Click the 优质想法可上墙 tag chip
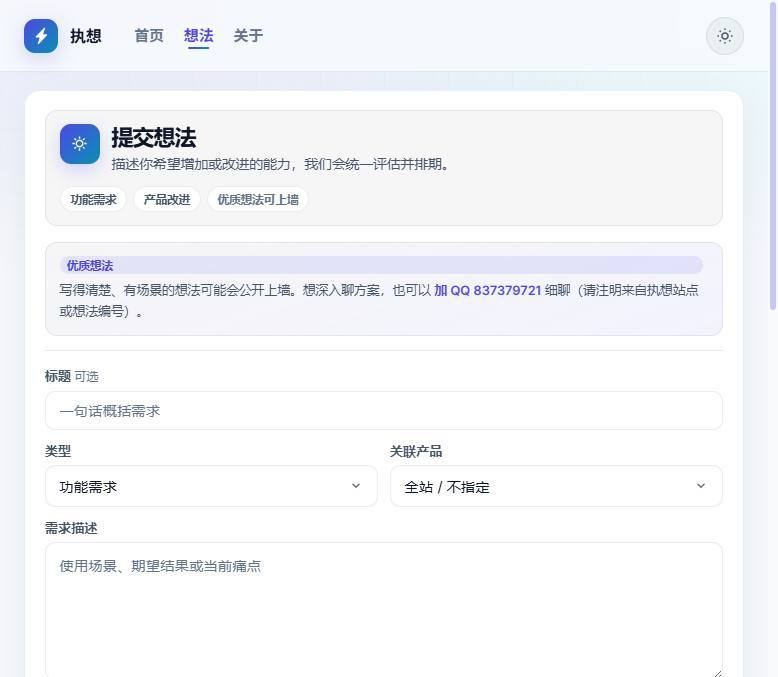The image size is (778, 677). point(258,200)
